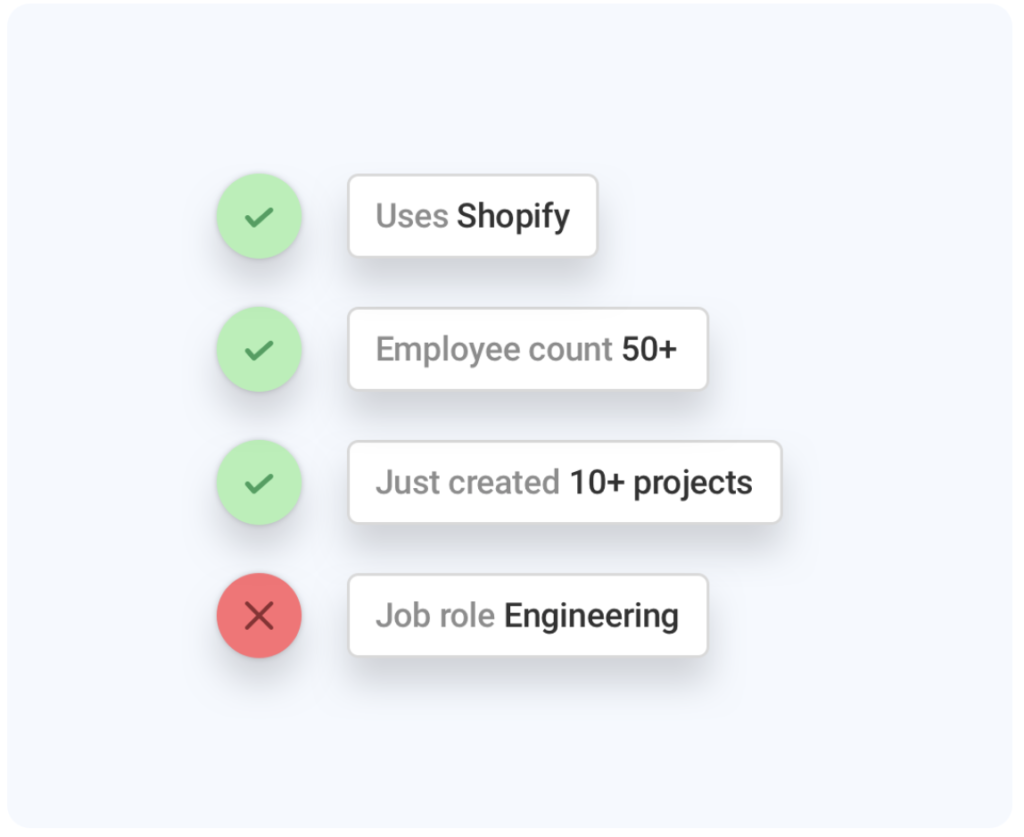Screen dimensions: 1024x837
Task: Click the bold projects word
Action: pos(693,484)
